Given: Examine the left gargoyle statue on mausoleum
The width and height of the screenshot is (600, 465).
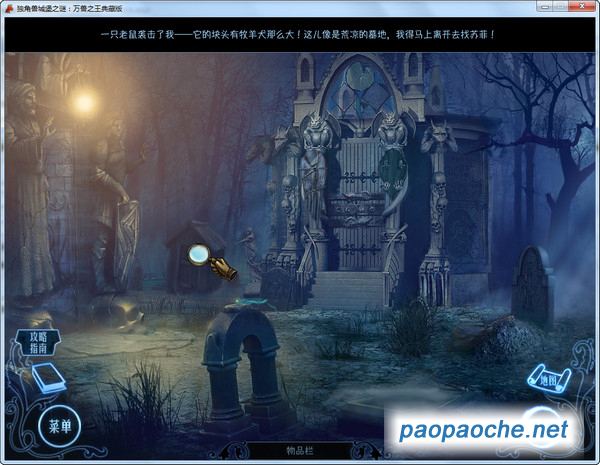Looking at the screenshot, I should point(317,131).
